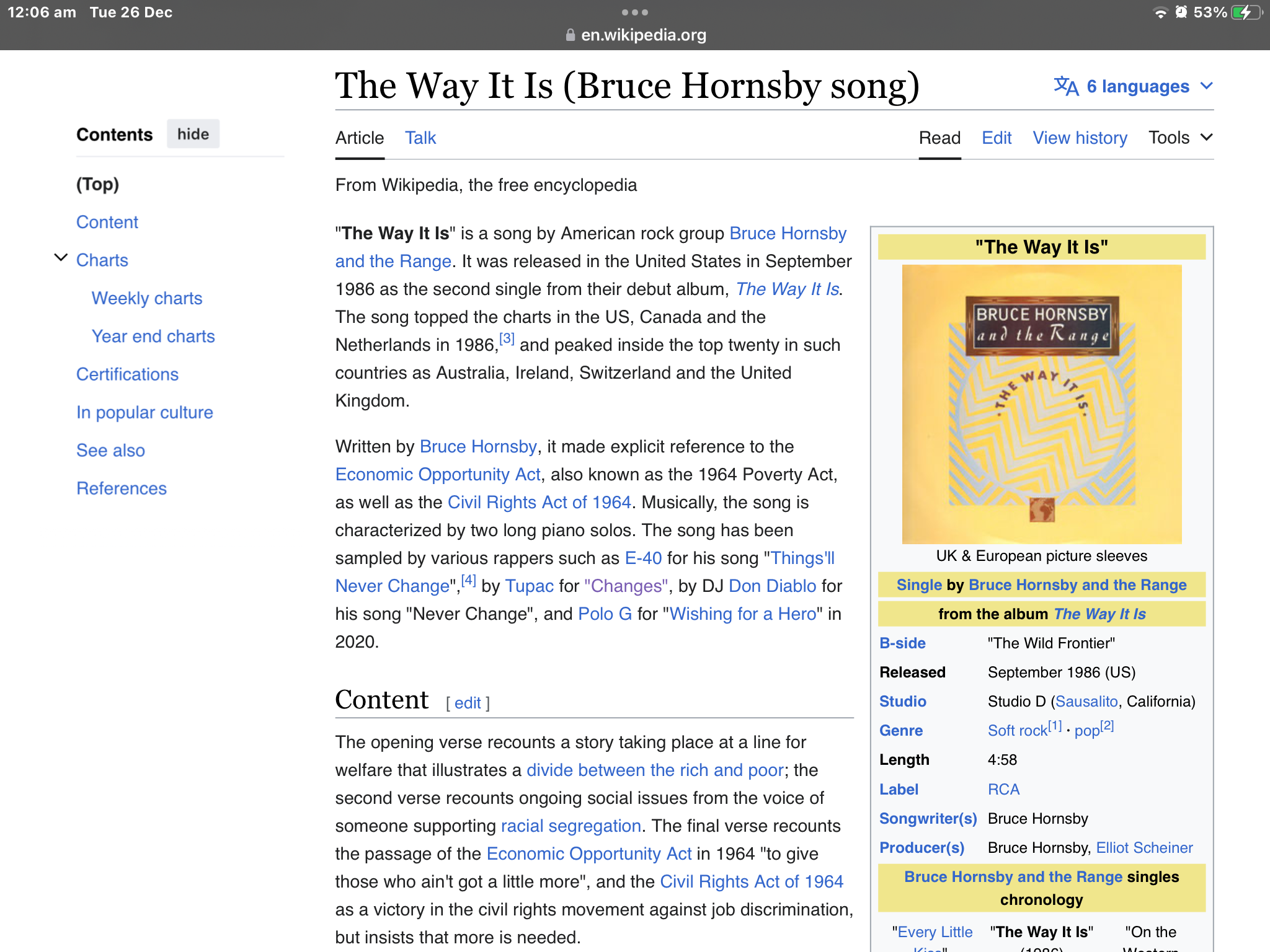Tap the battery charging icon
Screen dimensions: 1270x952
(x=1246, y=12)
